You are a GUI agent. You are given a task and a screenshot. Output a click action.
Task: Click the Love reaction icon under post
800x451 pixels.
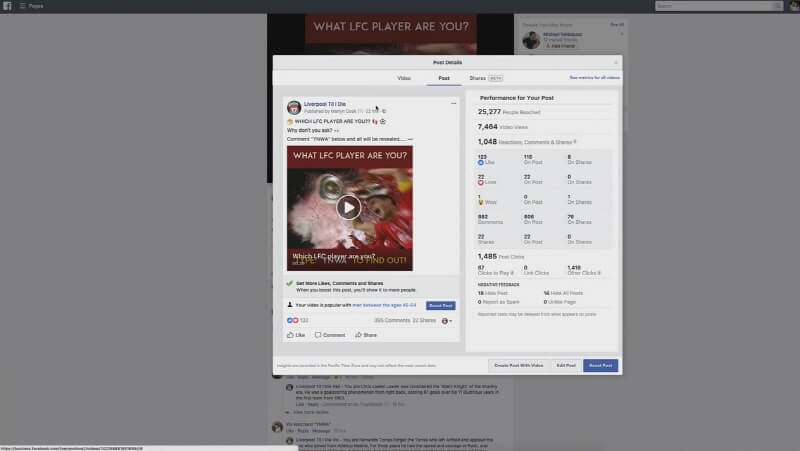295,320
